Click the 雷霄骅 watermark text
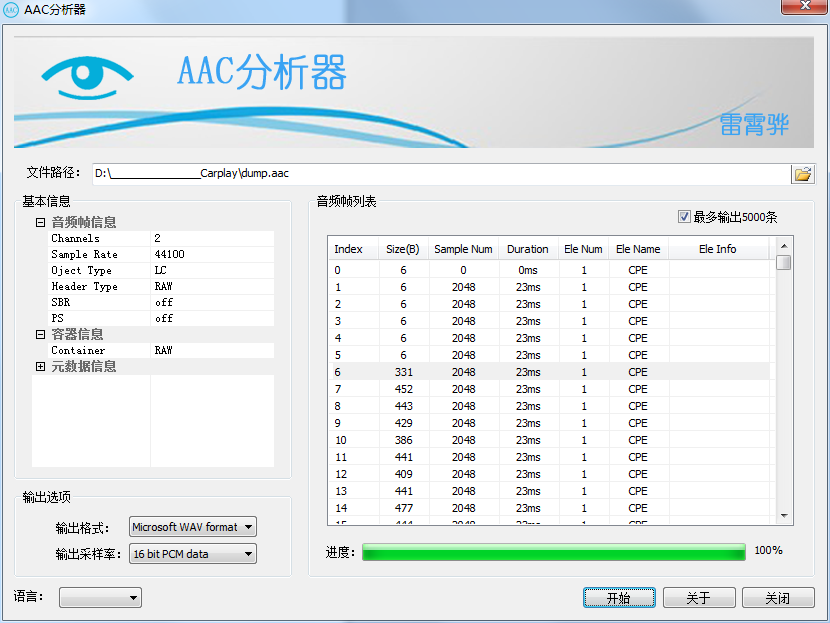 (x=756, y=125)
